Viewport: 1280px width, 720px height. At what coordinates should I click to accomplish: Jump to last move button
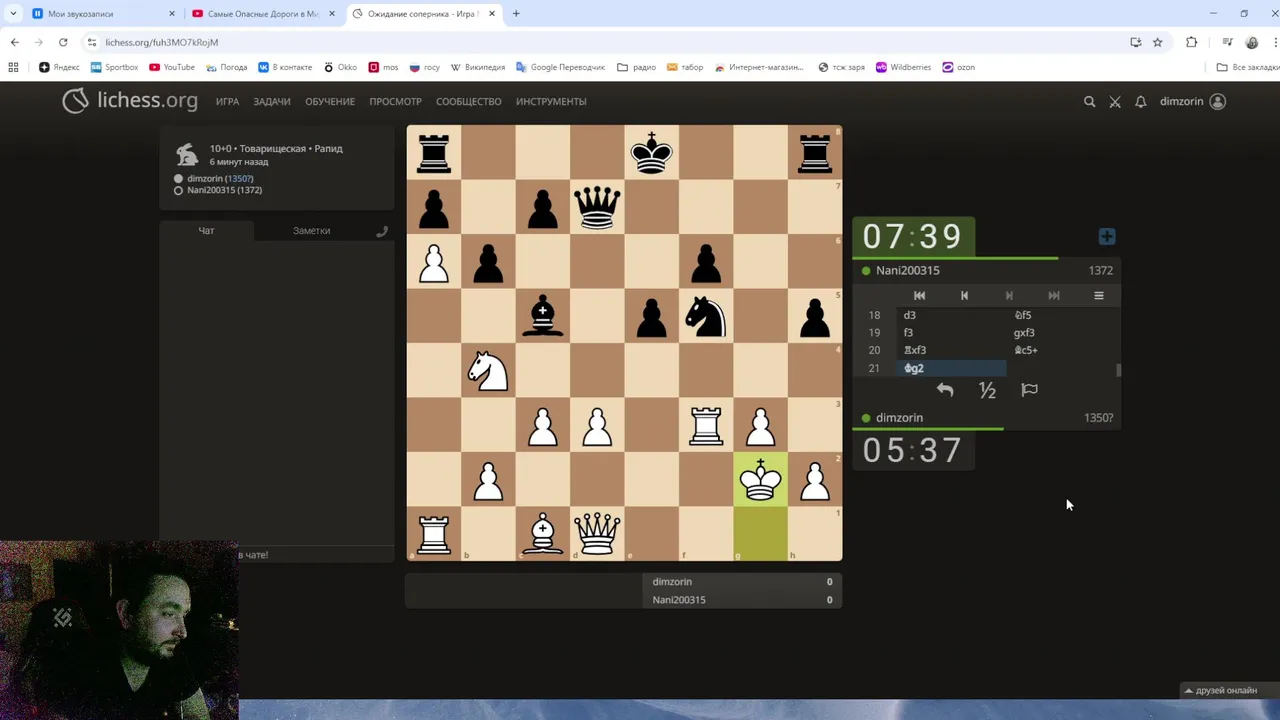point(1053,295)
